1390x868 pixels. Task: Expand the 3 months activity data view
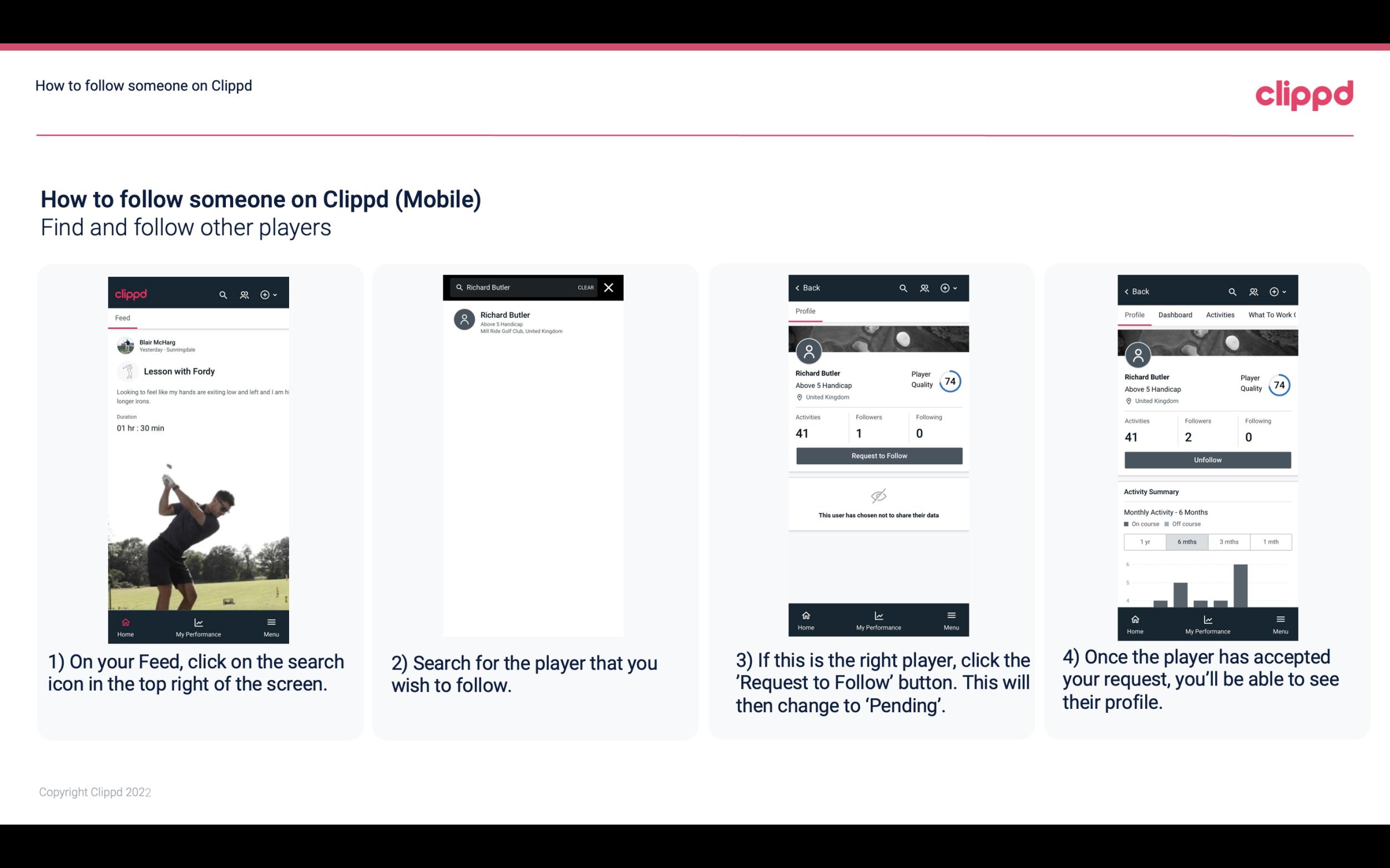click(1228, 541)
